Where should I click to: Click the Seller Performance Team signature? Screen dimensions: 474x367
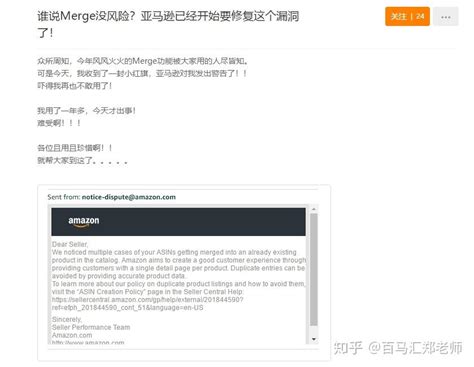(91, 327)
